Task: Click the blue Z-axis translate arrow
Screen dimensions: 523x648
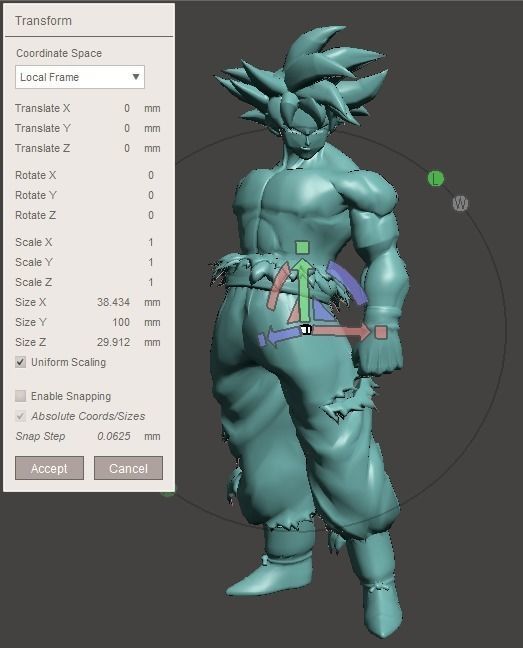Action: pos(285,334)
